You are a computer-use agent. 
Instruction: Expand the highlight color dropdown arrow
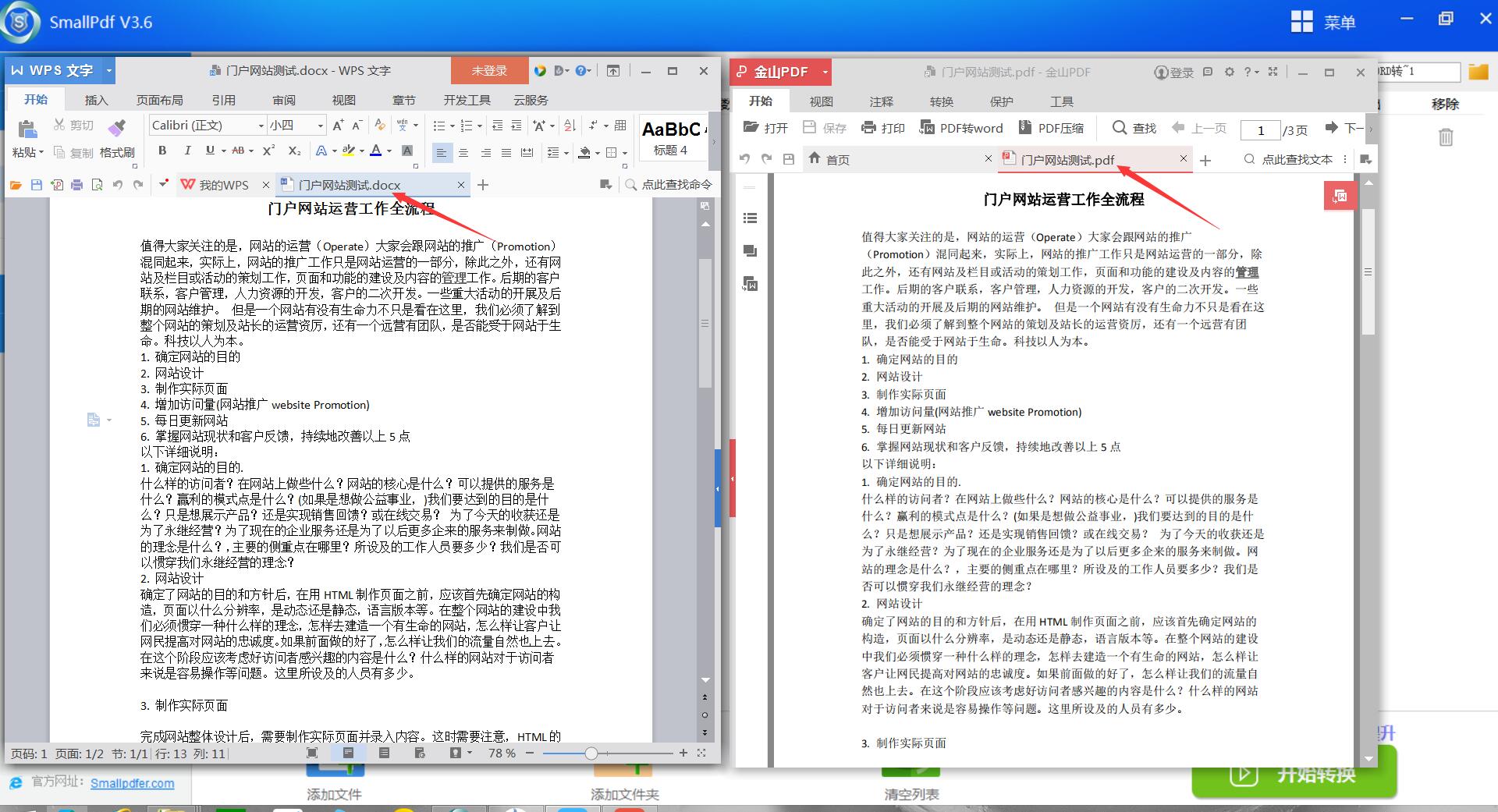pyautogui.click(x=362, y=151)
